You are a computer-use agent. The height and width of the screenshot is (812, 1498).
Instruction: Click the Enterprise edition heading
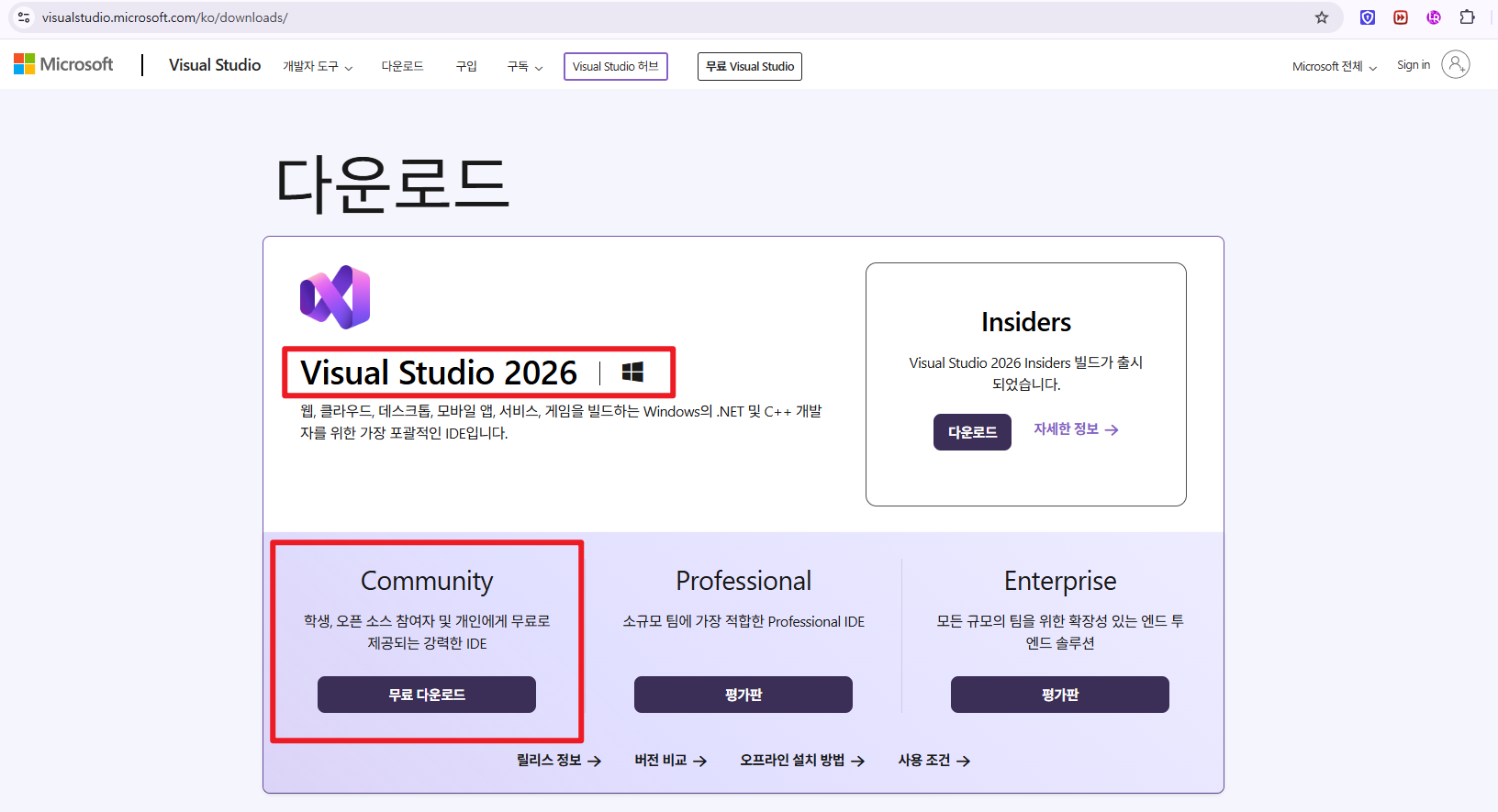[x=1060, y=581]
